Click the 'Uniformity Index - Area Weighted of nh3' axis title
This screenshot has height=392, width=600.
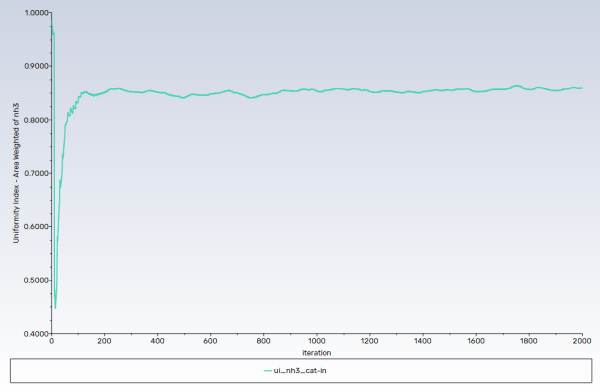[16, 173]
